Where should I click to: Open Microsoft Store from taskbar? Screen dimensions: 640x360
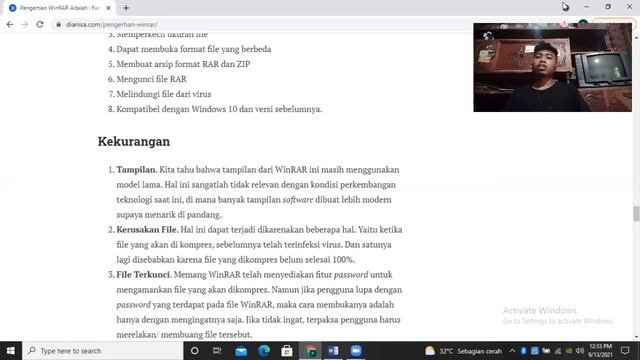[x=287, y=351]
